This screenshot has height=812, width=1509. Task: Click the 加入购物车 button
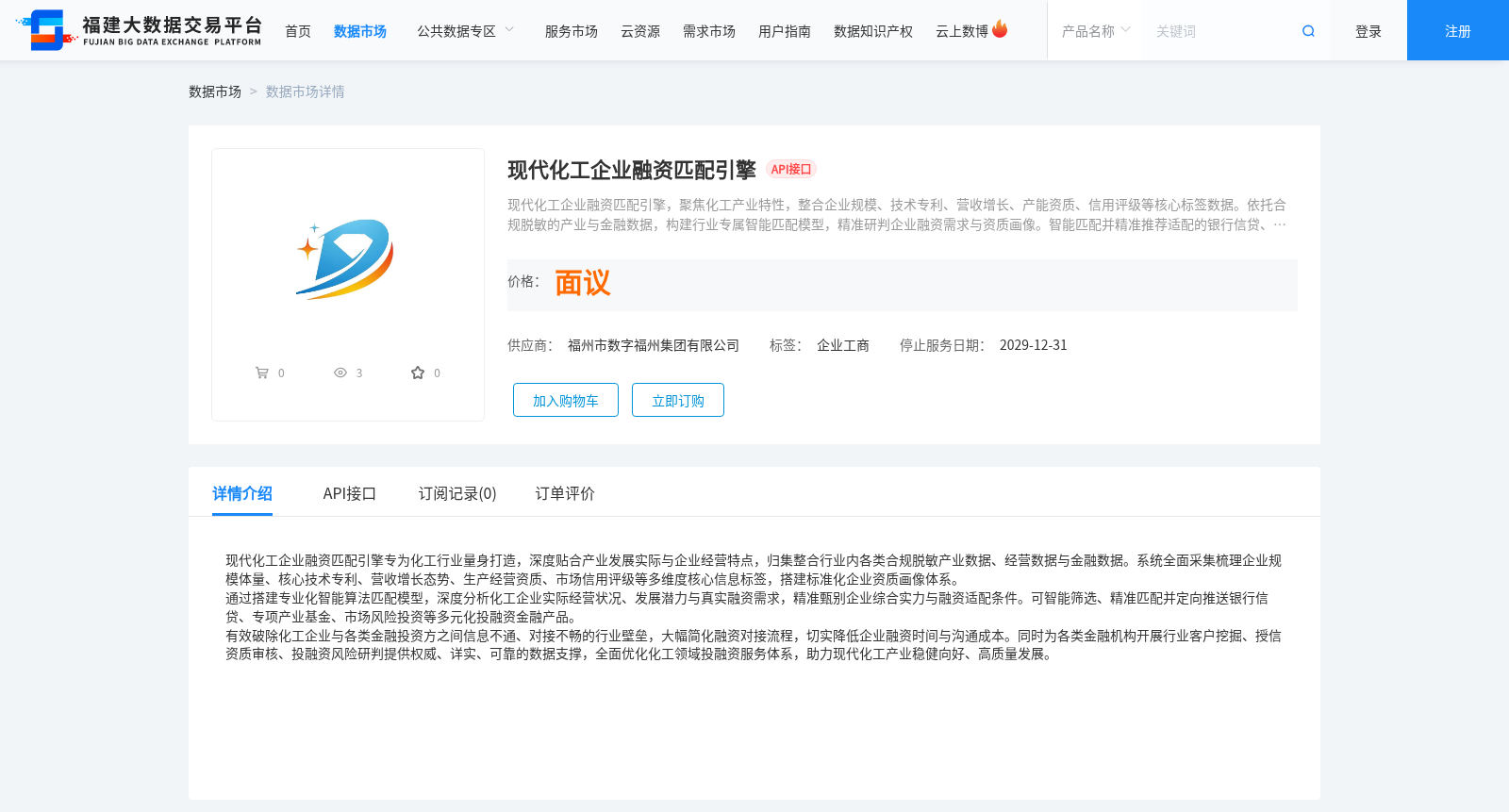(x=566, y=400)
